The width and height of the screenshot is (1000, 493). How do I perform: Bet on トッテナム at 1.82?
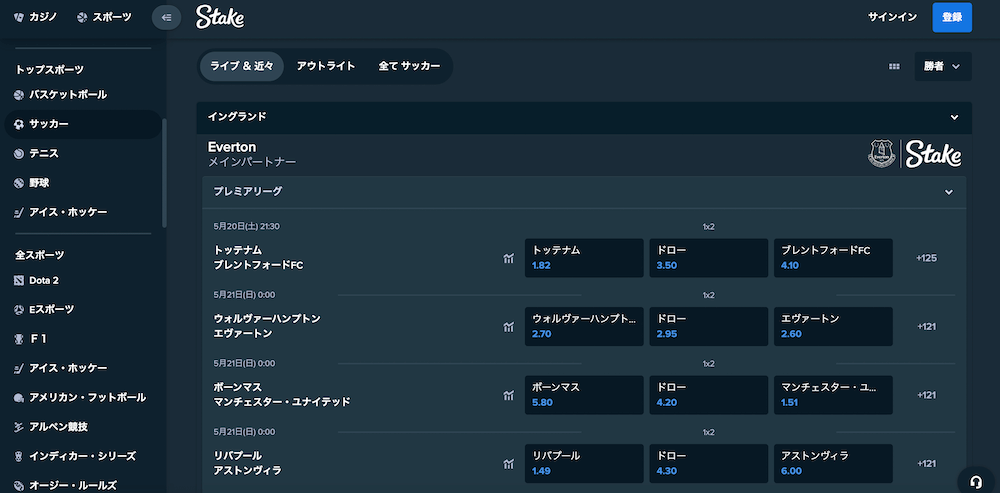point(584,258)
